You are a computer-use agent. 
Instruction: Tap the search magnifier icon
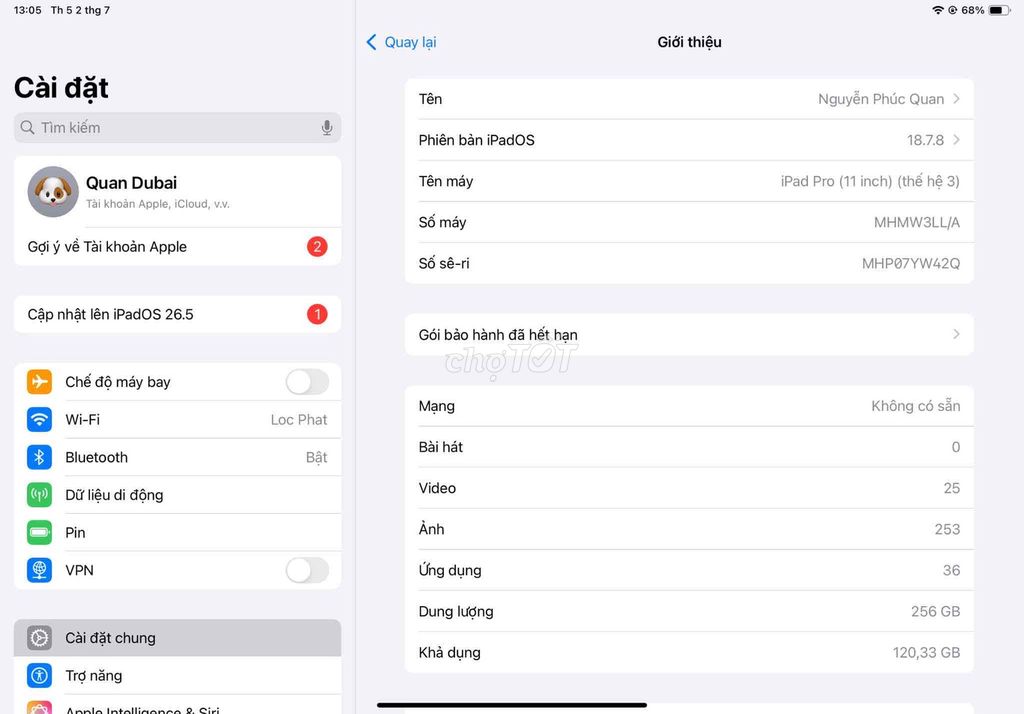[x=27, y=127]
